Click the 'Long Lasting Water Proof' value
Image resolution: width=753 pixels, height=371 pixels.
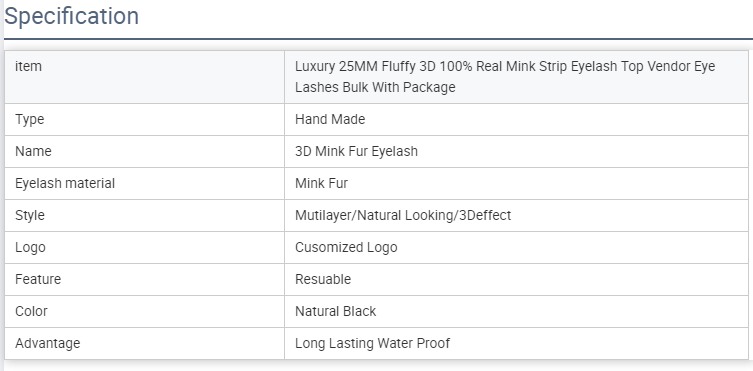pos(372,344)
